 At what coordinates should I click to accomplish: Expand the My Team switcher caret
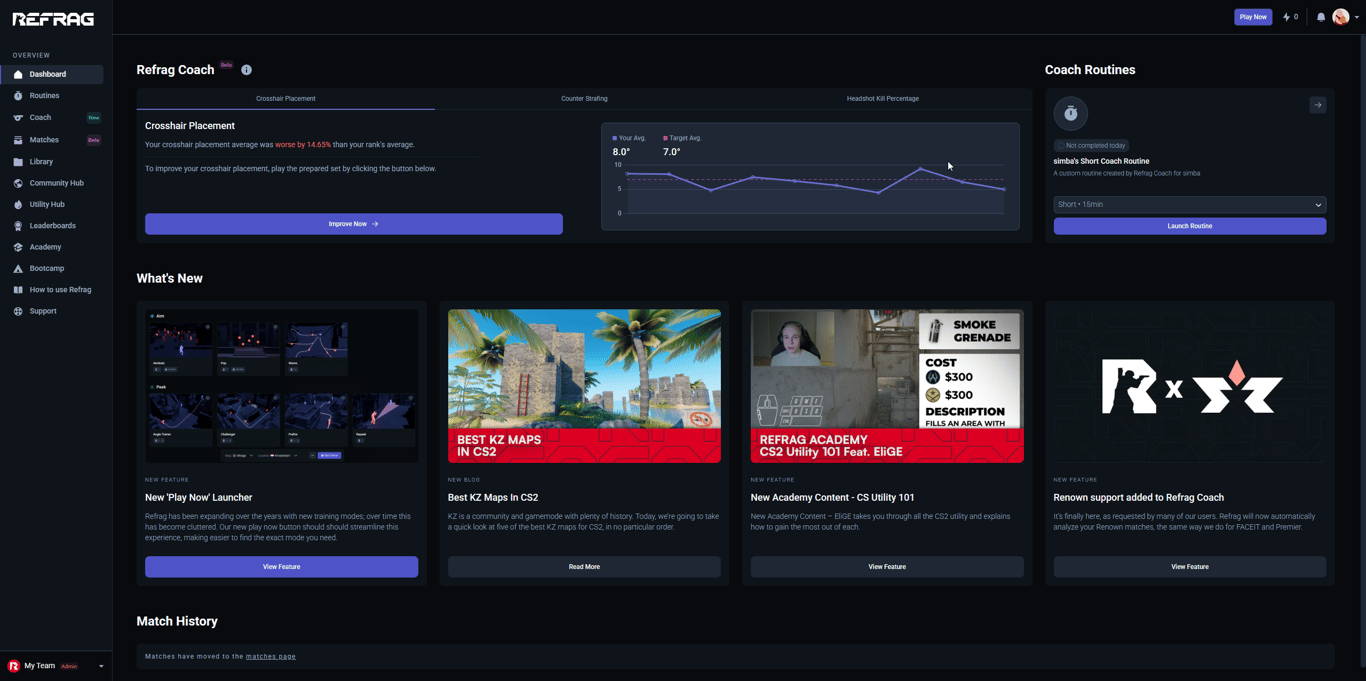click(x=101, y=666)
